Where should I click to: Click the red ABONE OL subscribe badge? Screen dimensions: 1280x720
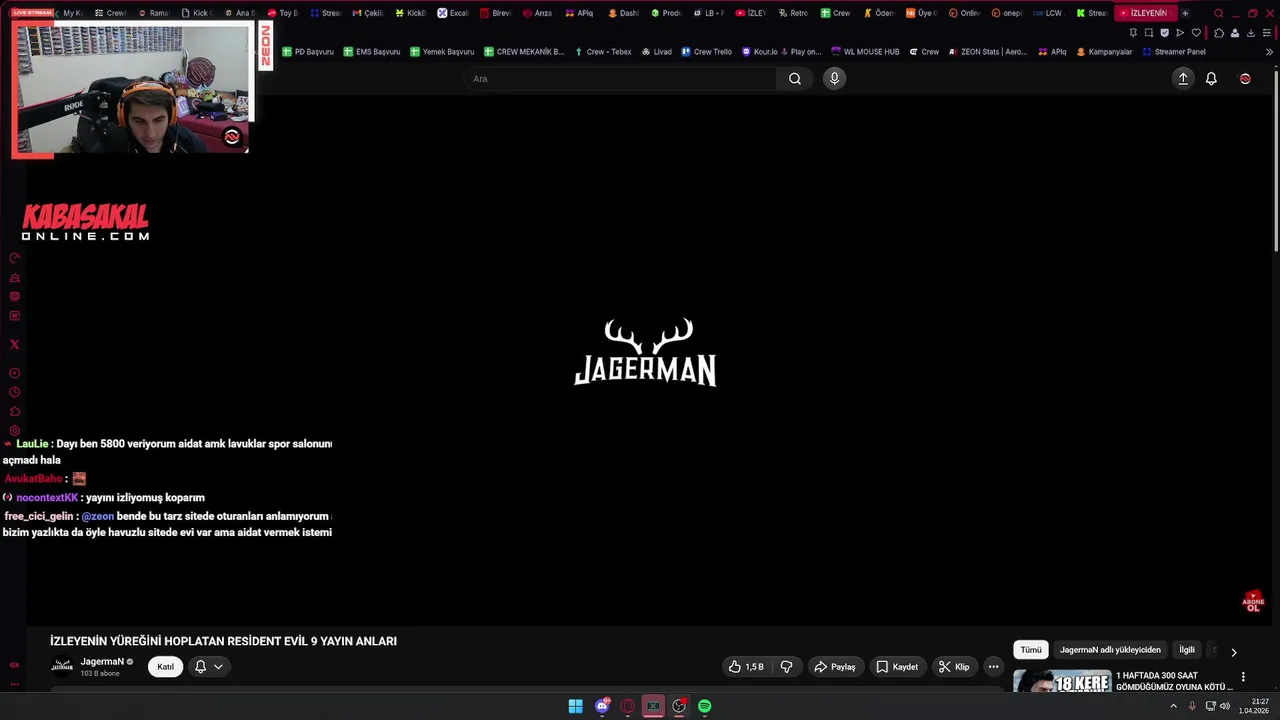pyautogui.click(x=1253, y=602)
